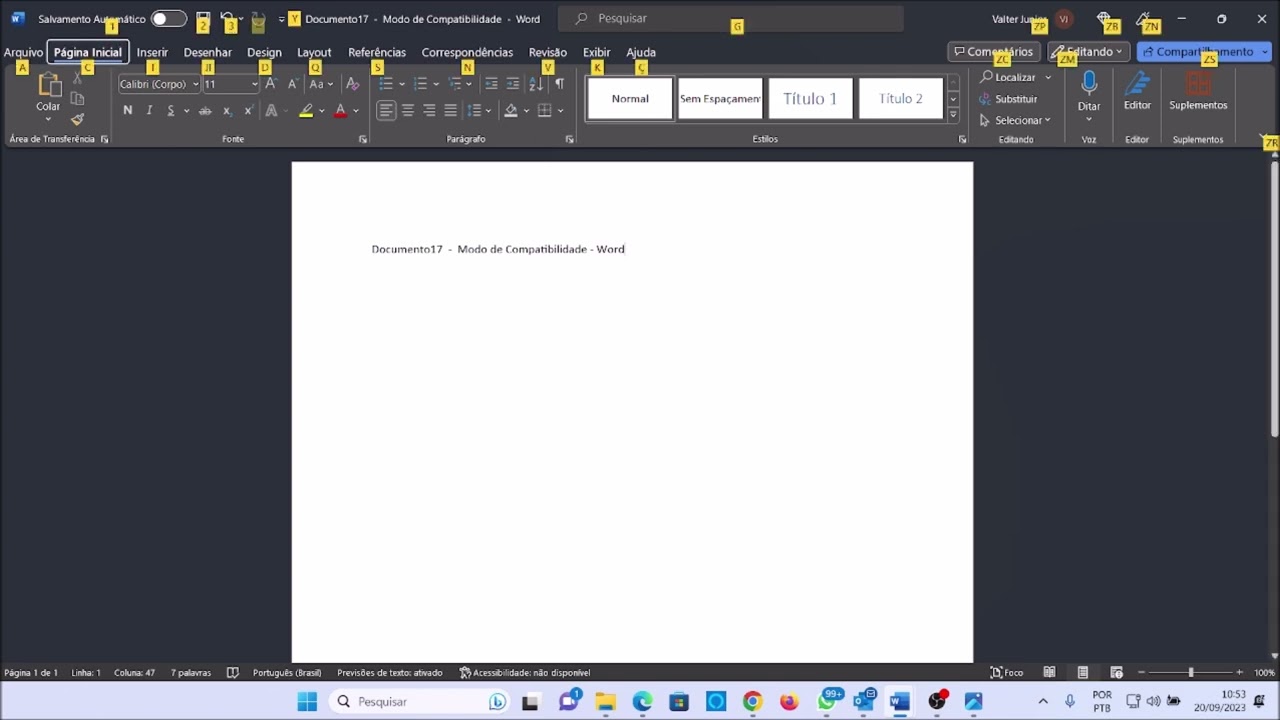Switch to Print Layout view
Image resolution: width=1280 pixels, height=720 pixels.
coord(1082,673)
